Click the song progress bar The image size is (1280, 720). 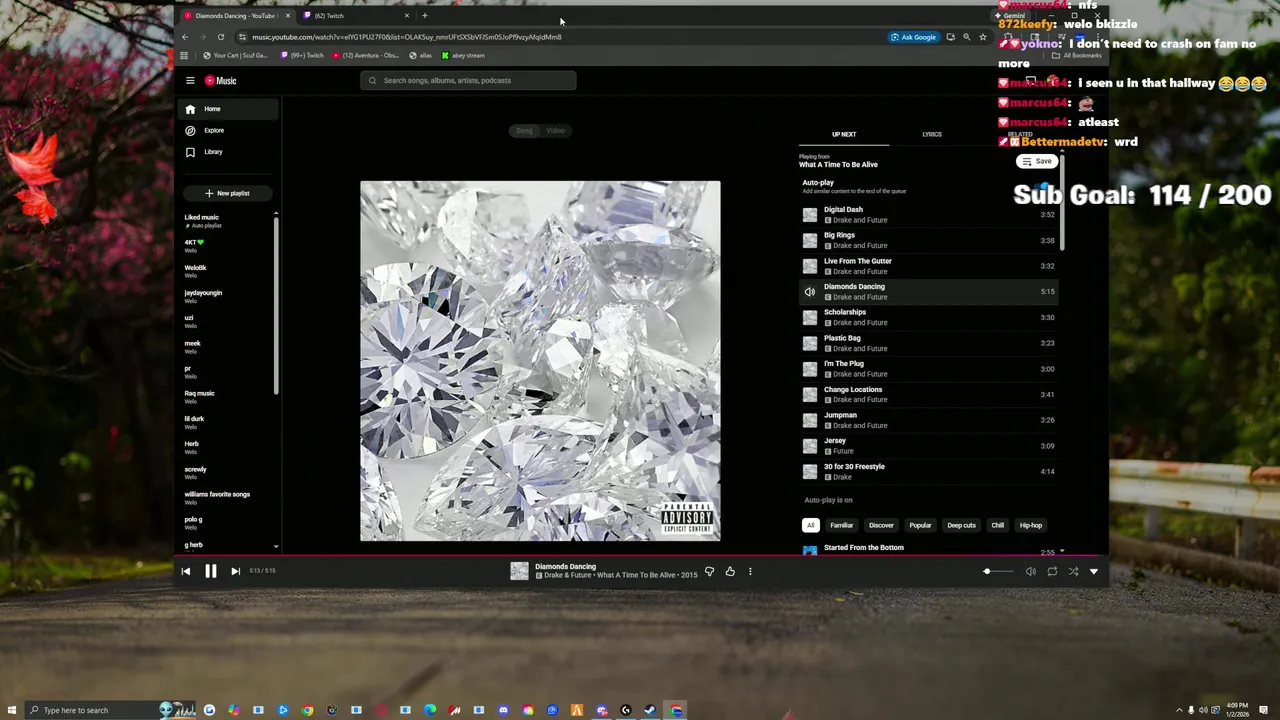click(x=642, y=556)
